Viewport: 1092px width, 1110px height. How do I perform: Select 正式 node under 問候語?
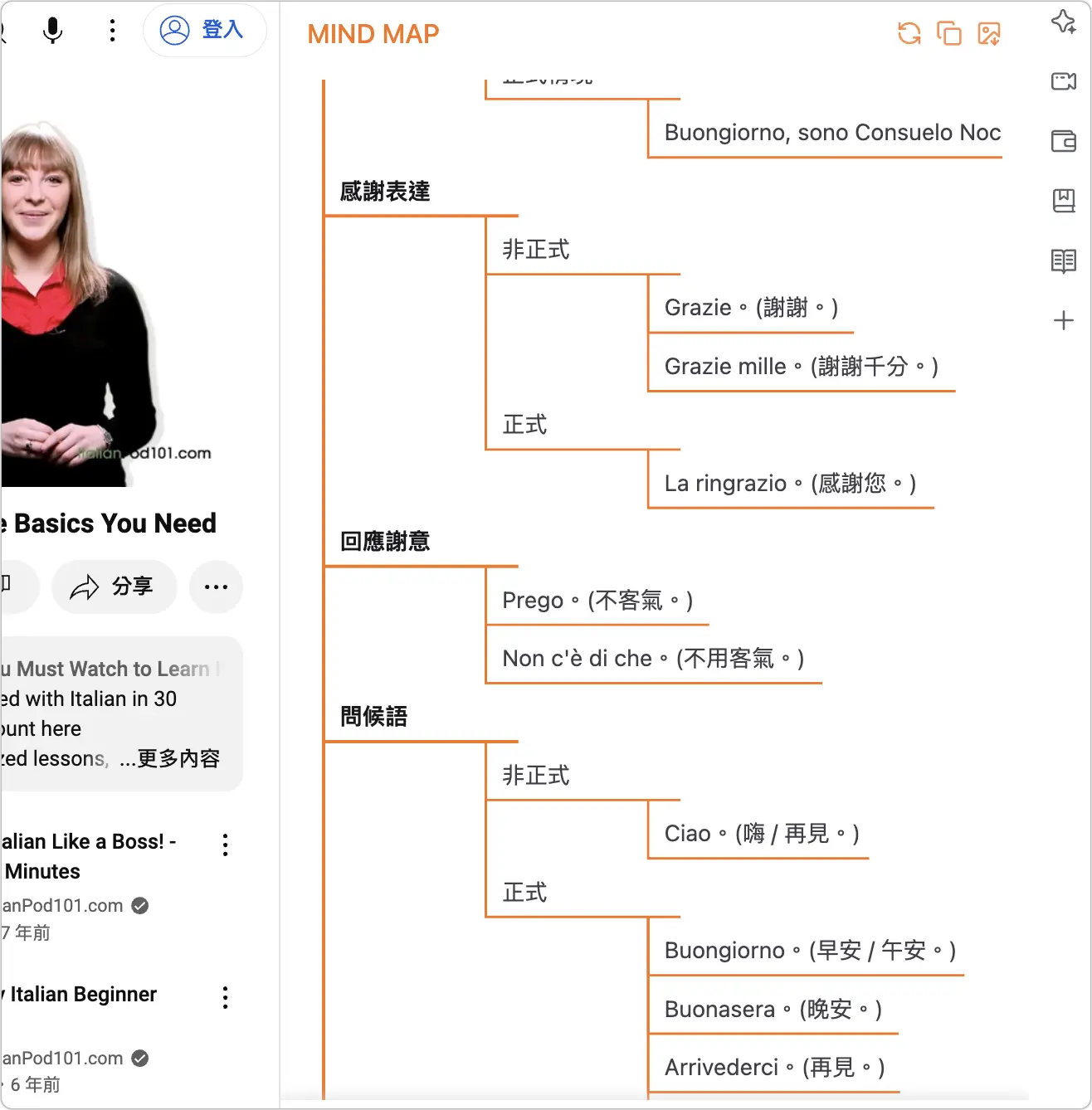pyautogui.click(x=524, y=893)
